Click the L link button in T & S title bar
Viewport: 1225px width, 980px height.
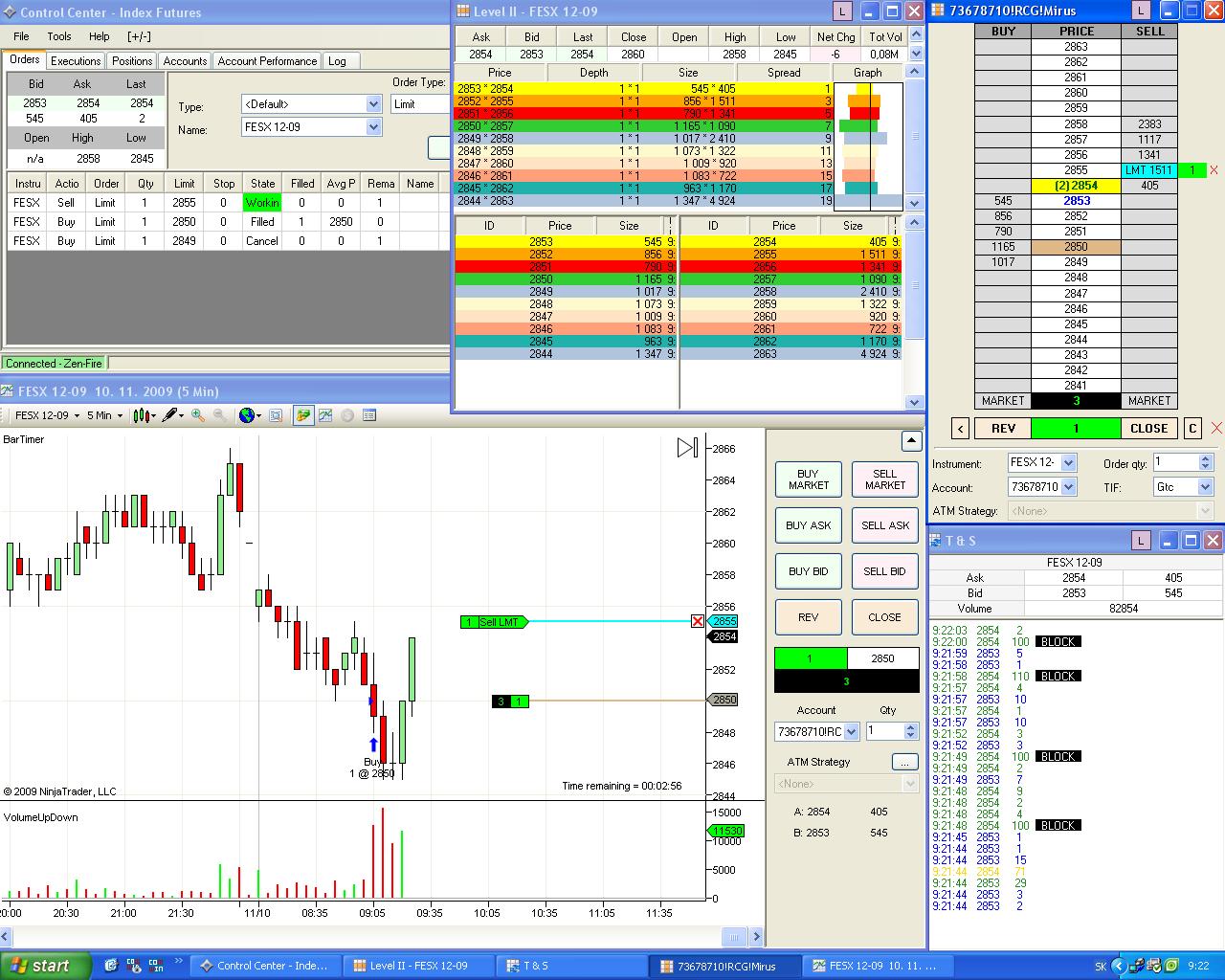coord(1141,541)
